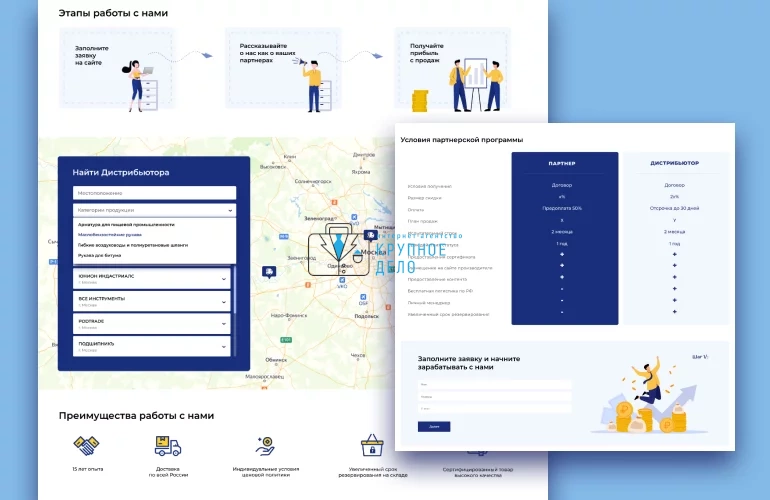
Task: Click the top field of the application form
Action: (495, 385)
